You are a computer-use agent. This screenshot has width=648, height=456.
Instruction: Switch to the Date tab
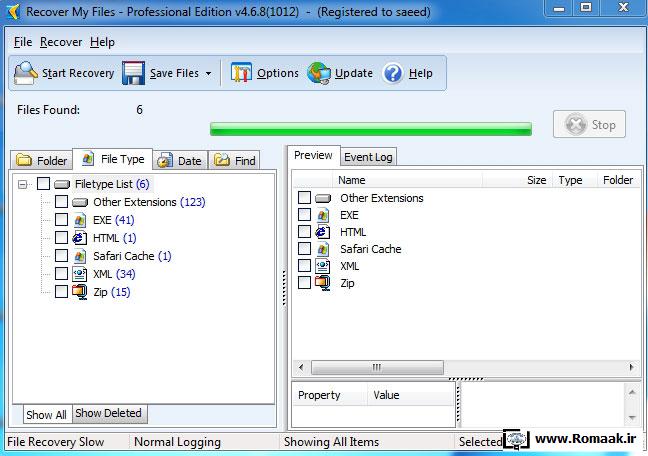tap(181, 160)
